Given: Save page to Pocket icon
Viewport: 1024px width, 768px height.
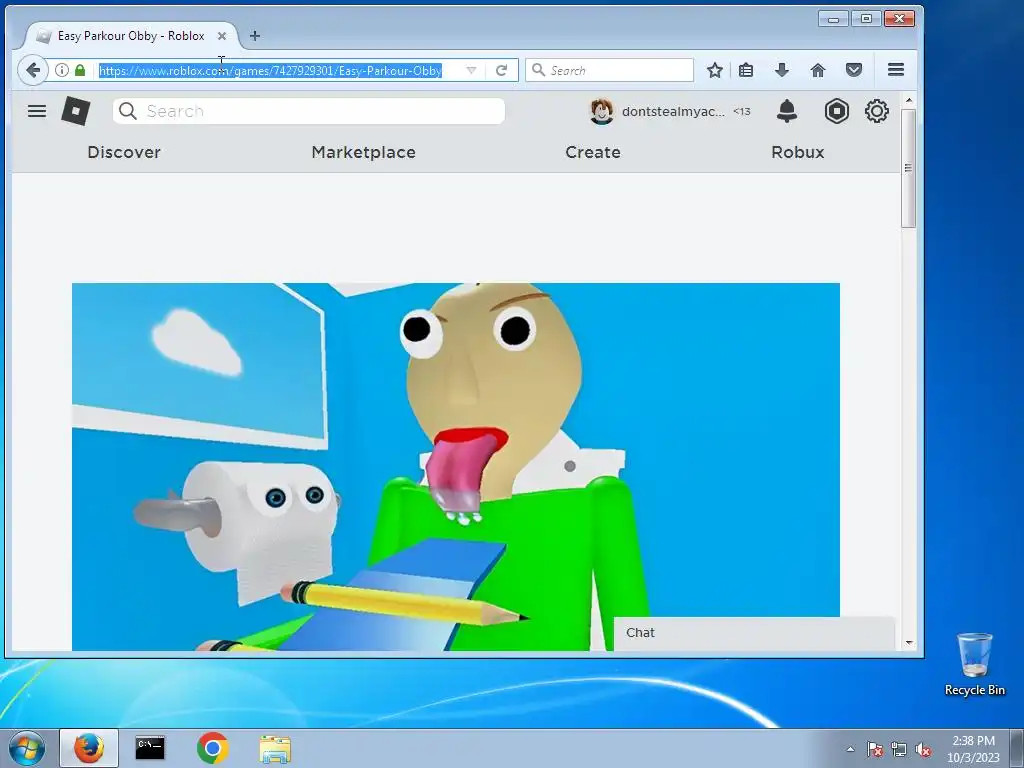Looking at the screenshot, I should point(854,70).
